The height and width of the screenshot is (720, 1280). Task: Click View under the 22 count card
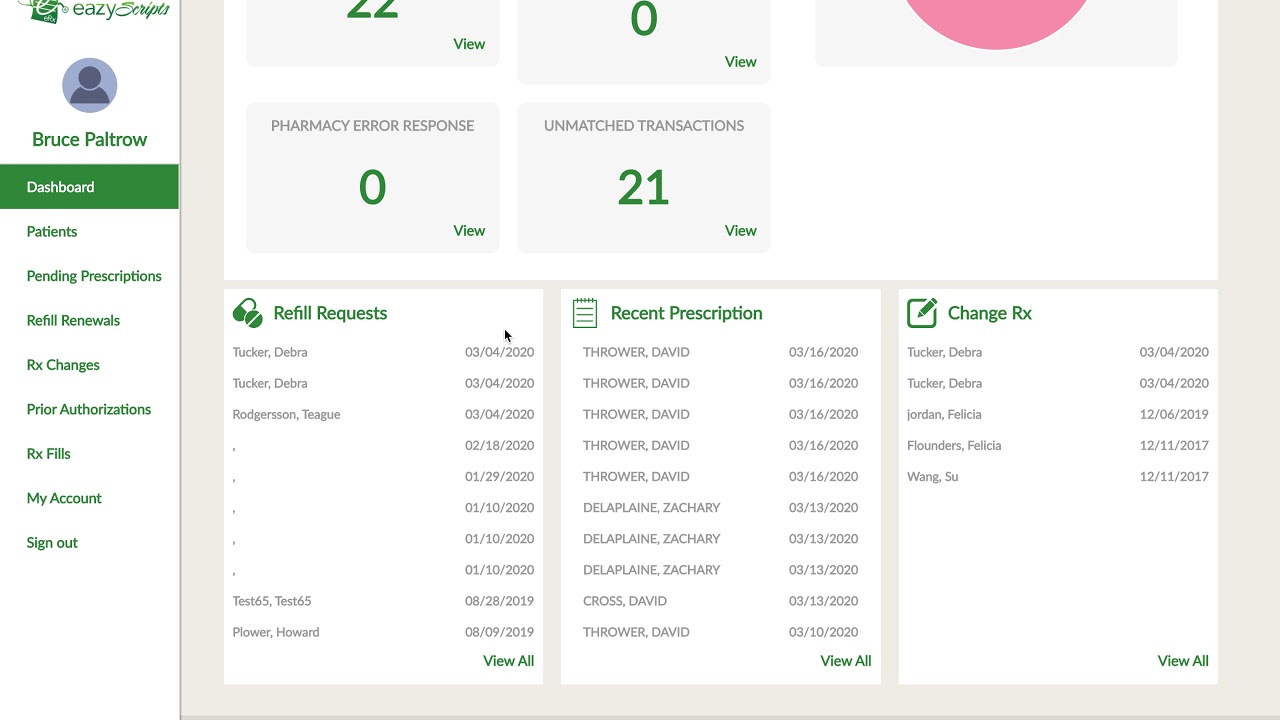pos(469,44)
